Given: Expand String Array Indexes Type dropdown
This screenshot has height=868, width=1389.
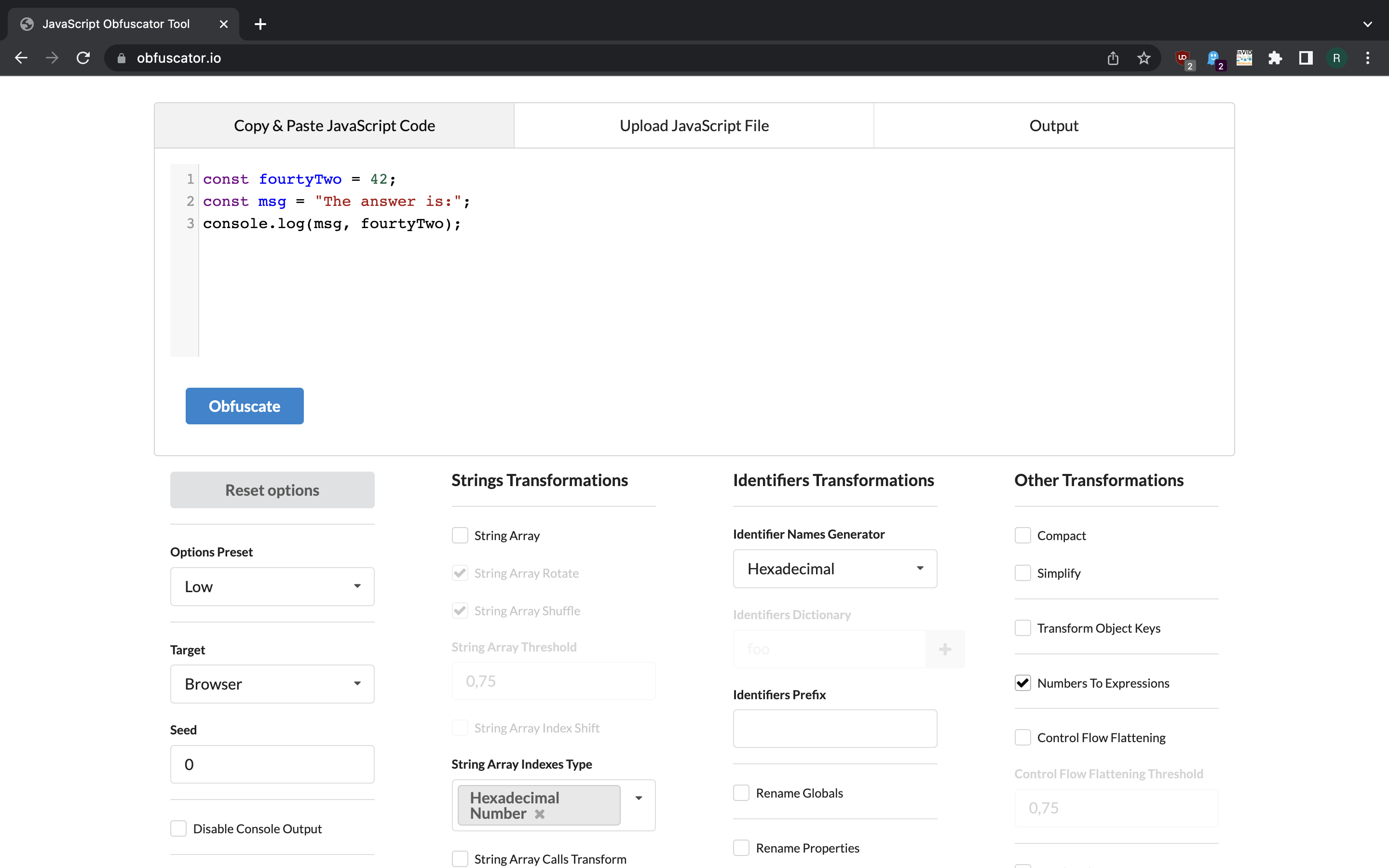Looking at the screenshot, I should click(x=638, y=799).
